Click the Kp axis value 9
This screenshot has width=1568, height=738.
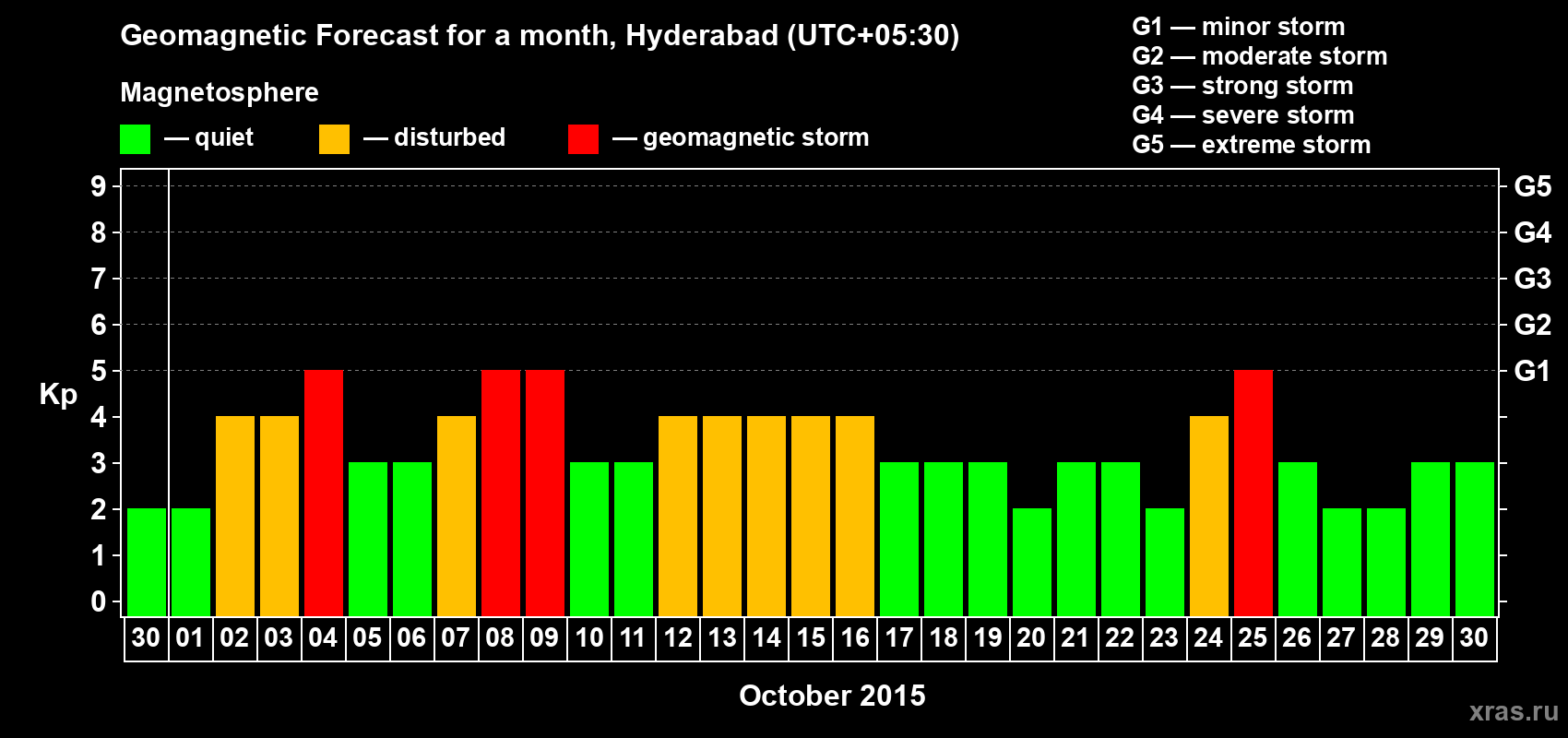click(x=99, y=186)
